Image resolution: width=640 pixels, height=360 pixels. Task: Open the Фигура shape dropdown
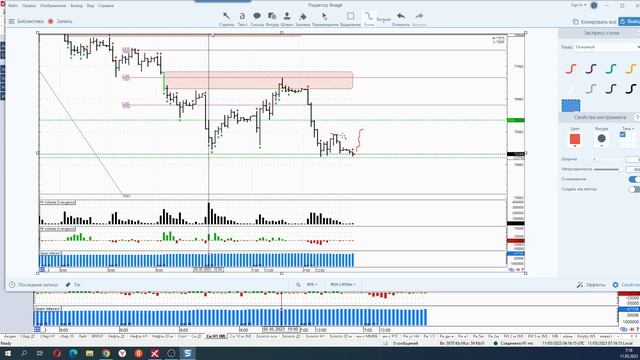point(601,140)
